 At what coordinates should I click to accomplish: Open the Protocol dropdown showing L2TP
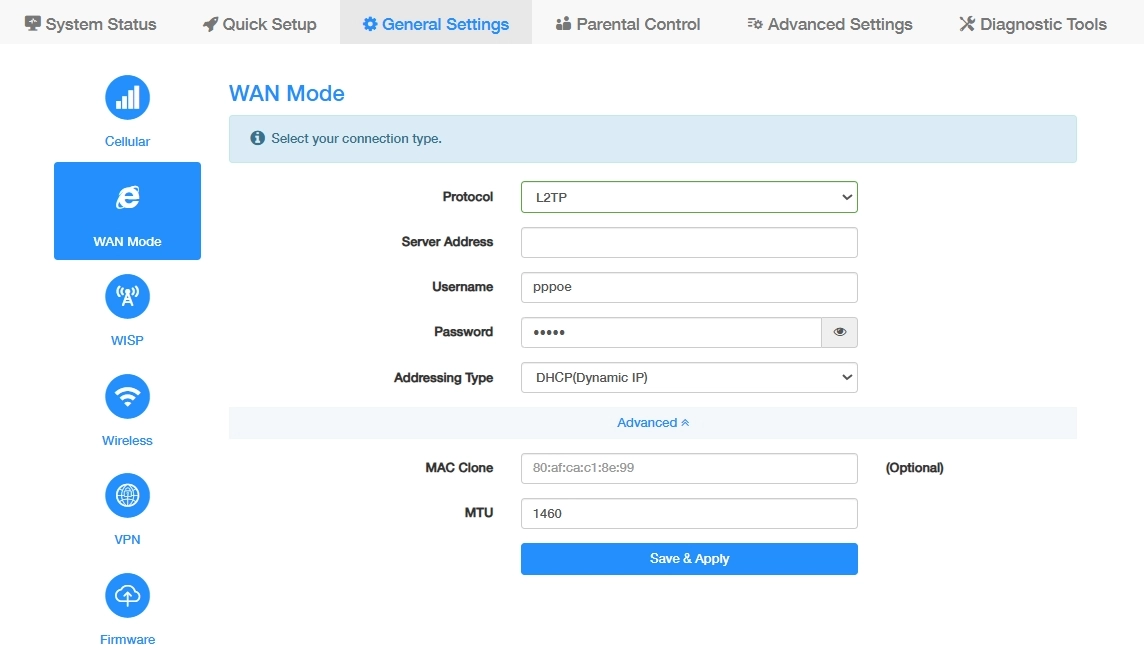pos(689,197)
